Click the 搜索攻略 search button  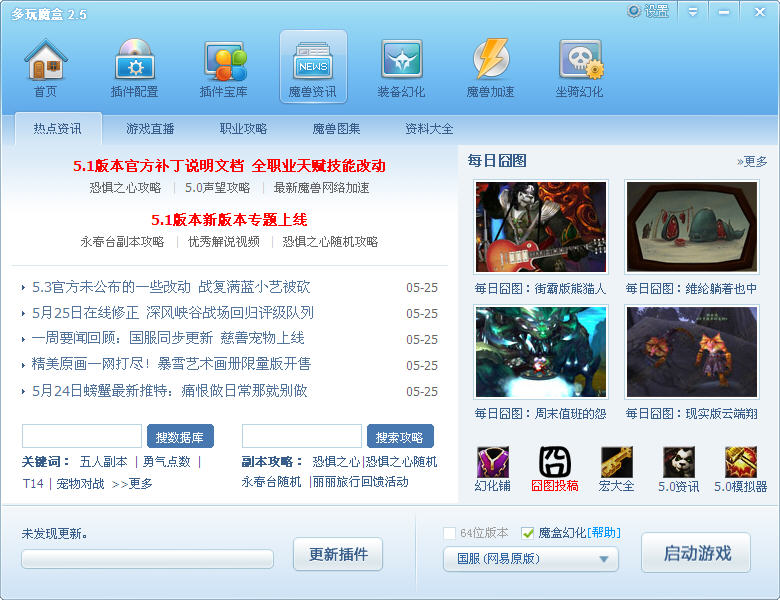coord(400,437)
